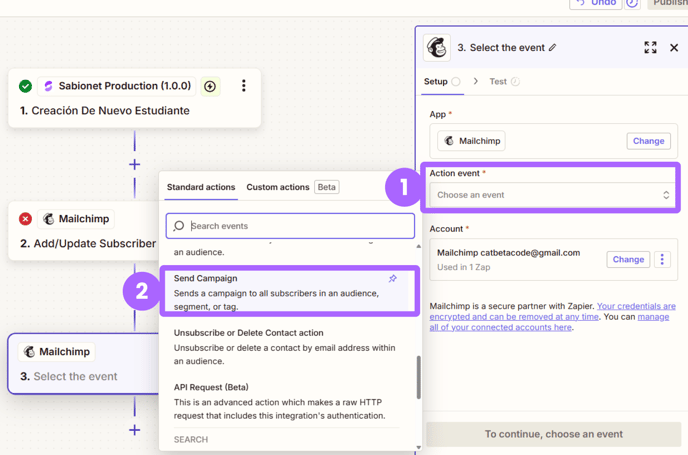The image size is (688, 455).
Task: Open the three-dot menu on Sabionet step
Action: 244,86
